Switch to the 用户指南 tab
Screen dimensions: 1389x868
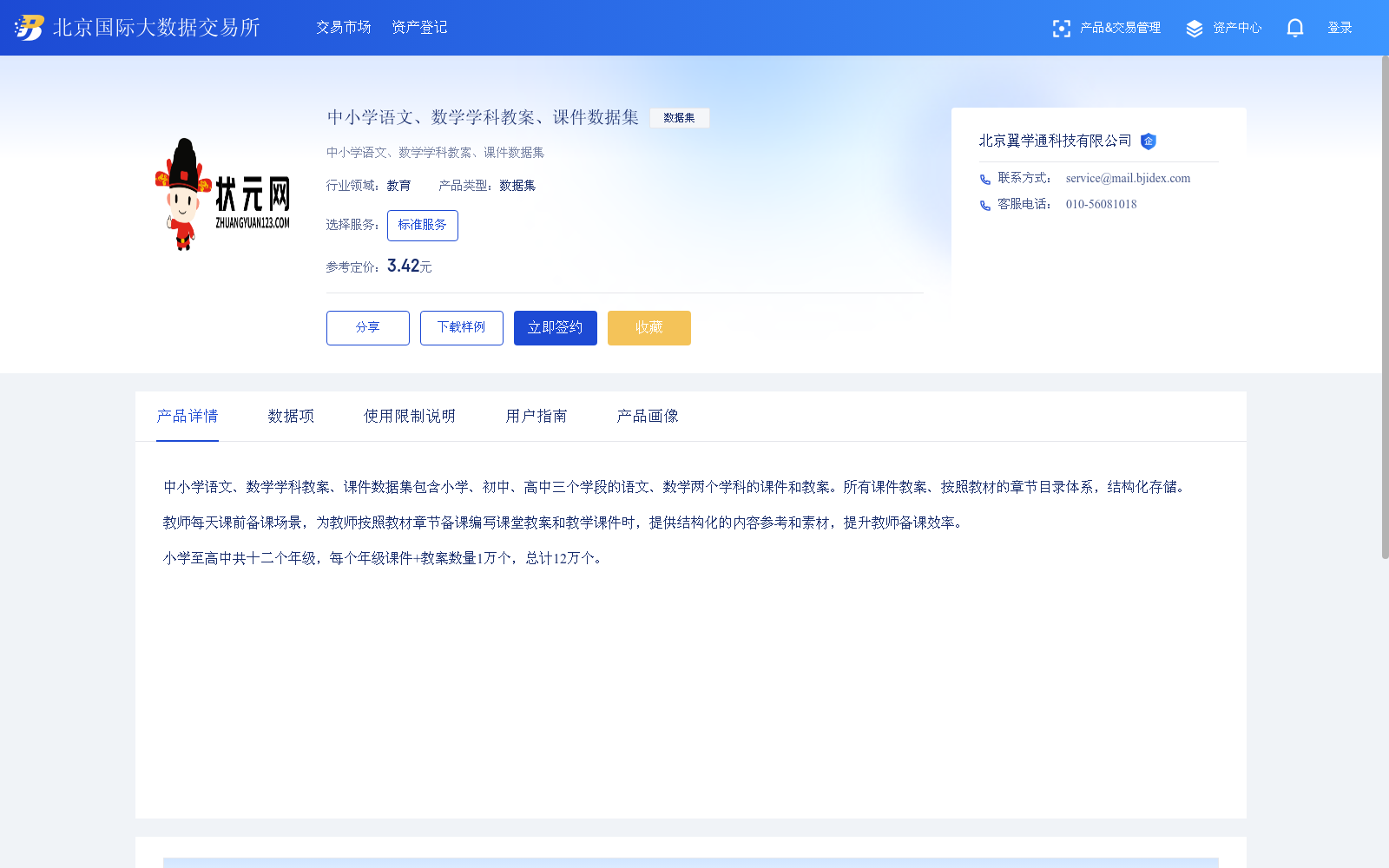tap(537, 417)
